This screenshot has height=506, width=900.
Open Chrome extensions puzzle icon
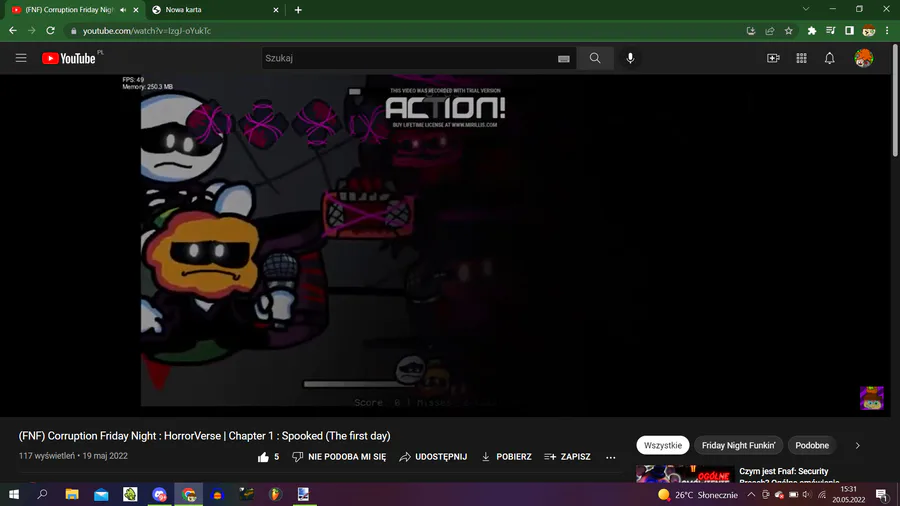[812, 31]
